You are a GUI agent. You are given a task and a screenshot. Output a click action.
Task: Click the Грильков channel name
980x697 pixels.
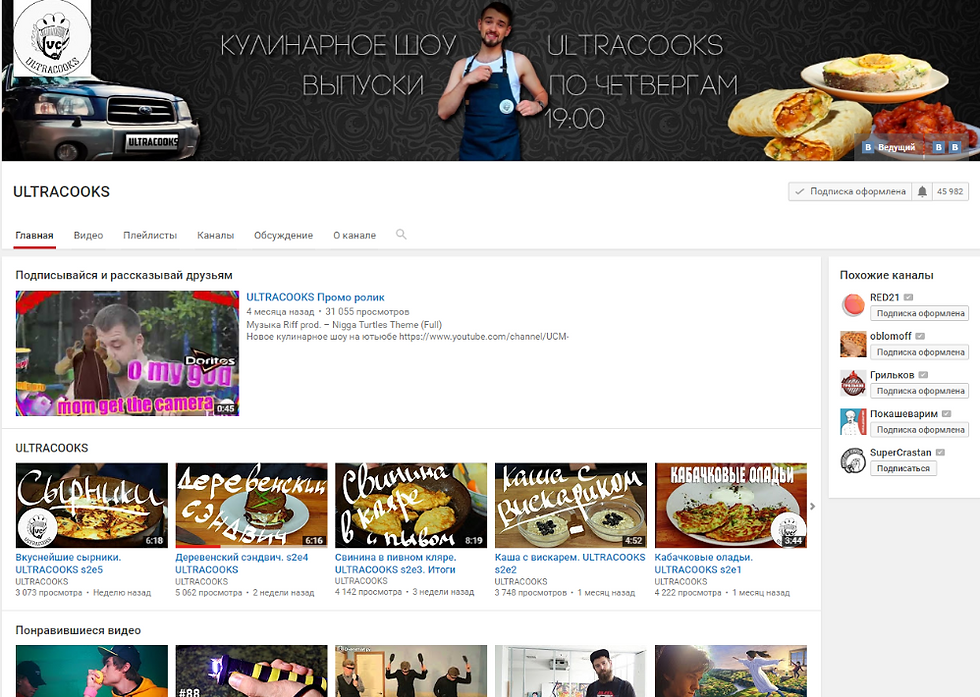[892, 375]
